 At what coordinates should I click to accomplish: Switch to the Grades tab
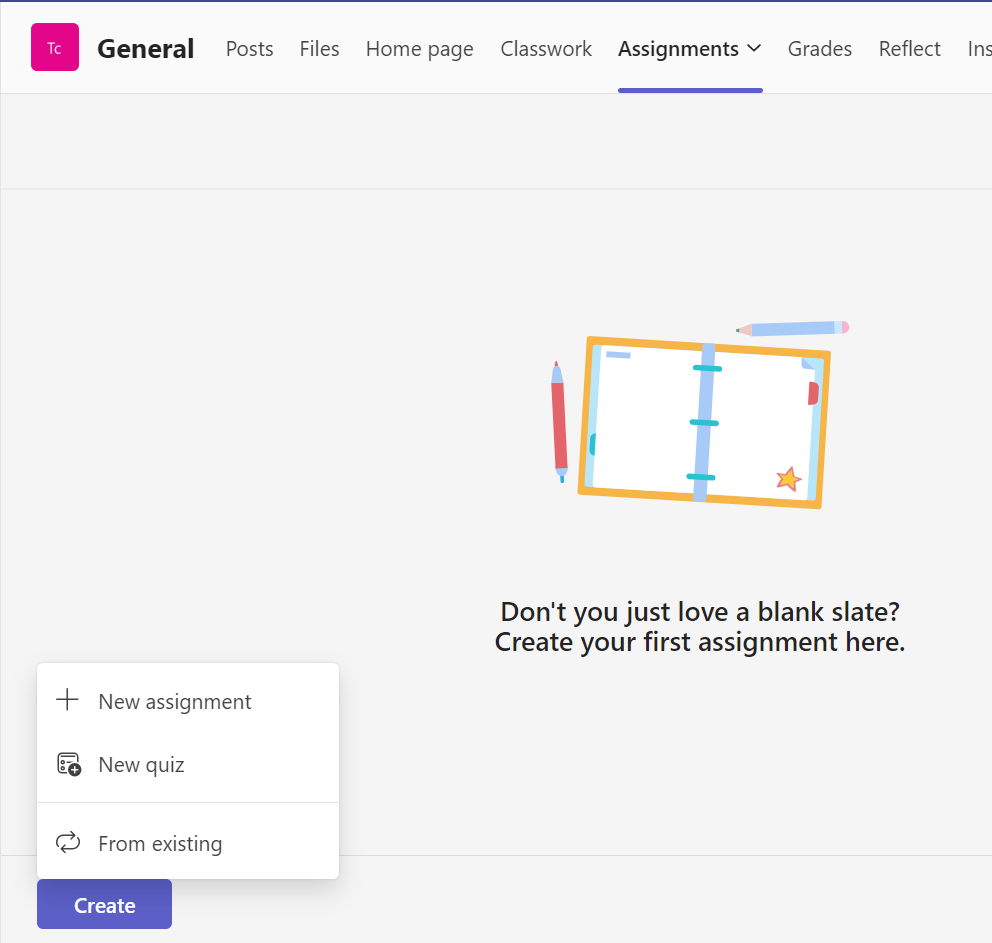coord(819,48)
